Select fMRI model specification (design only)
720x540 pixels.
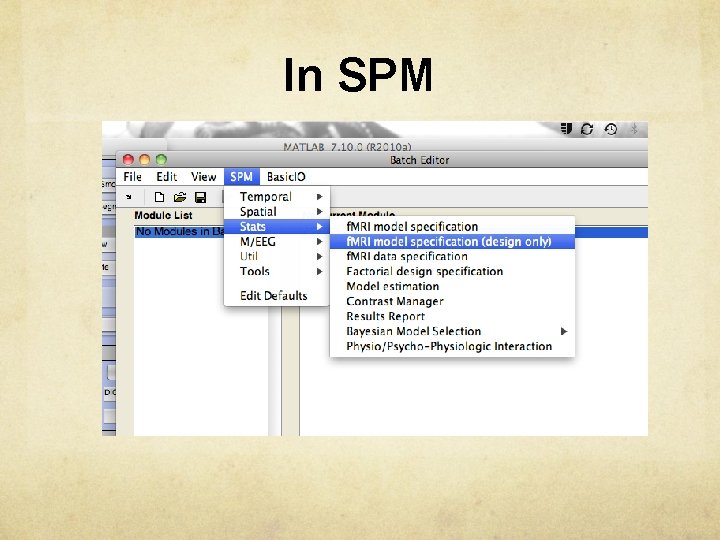pyautogui.click(x=452, y=242)
